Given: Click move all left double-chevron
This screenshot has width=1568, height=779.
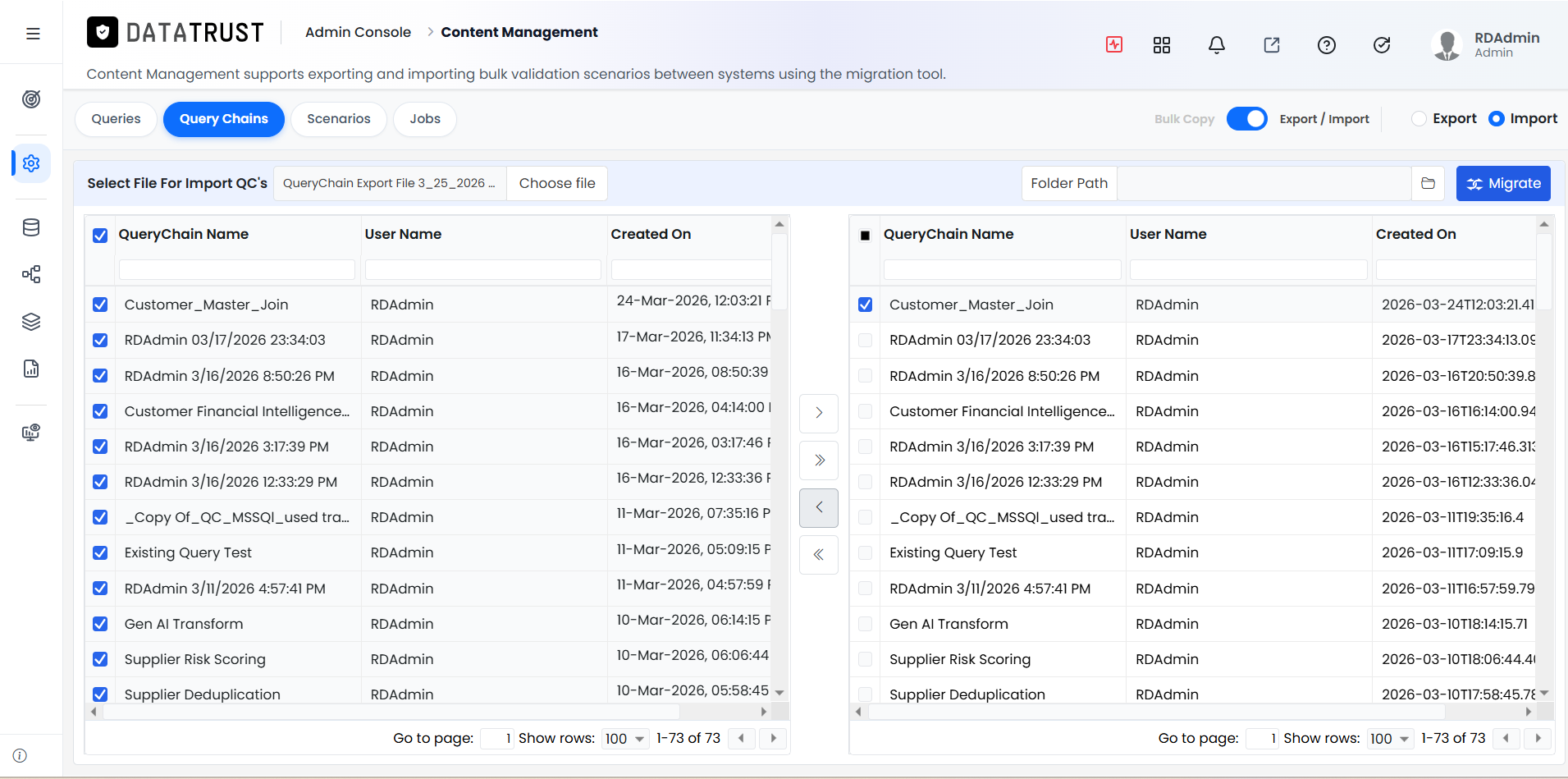Looking at the screenshot, I should click(x=819, y=555).
